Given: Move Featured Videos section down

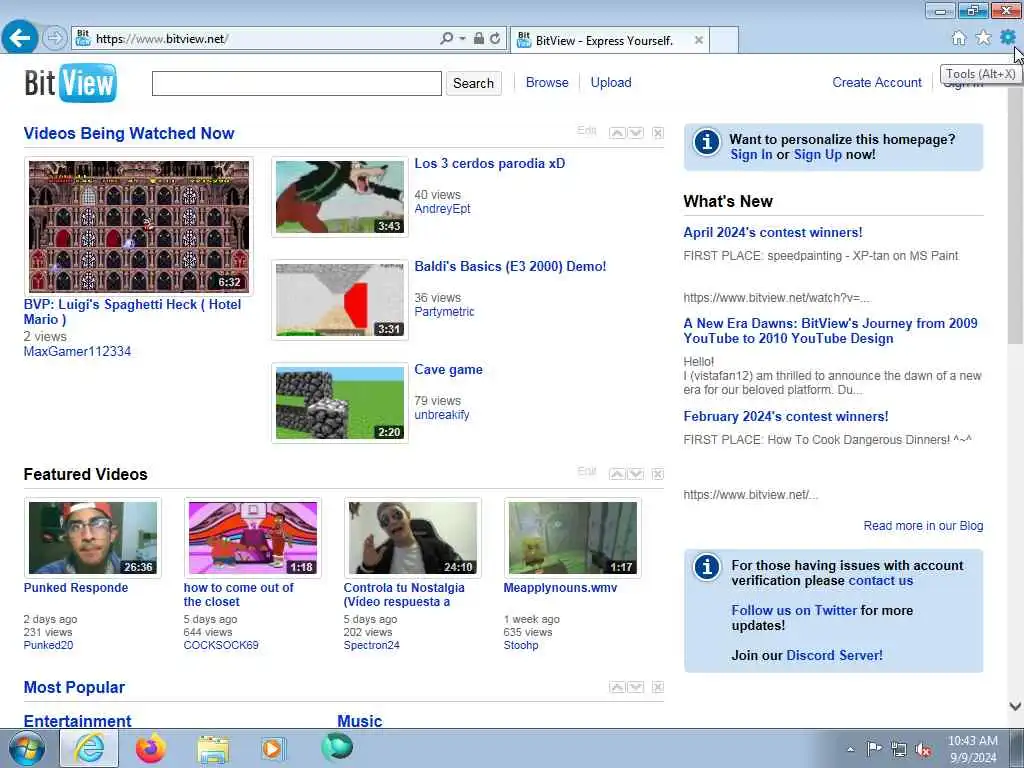Looking at the screenshot, I should [635, 474].
